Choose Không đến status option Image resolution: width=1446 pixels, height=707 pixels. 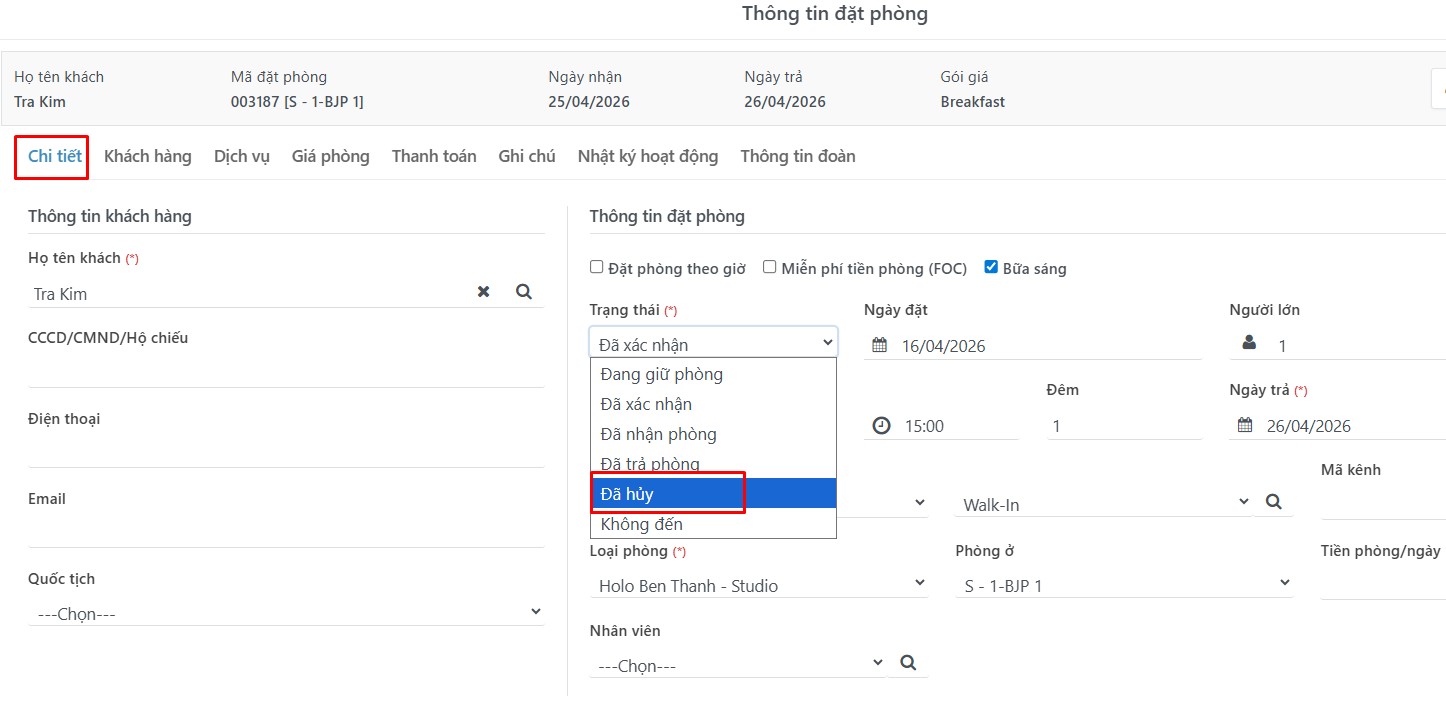click(713, 523)
